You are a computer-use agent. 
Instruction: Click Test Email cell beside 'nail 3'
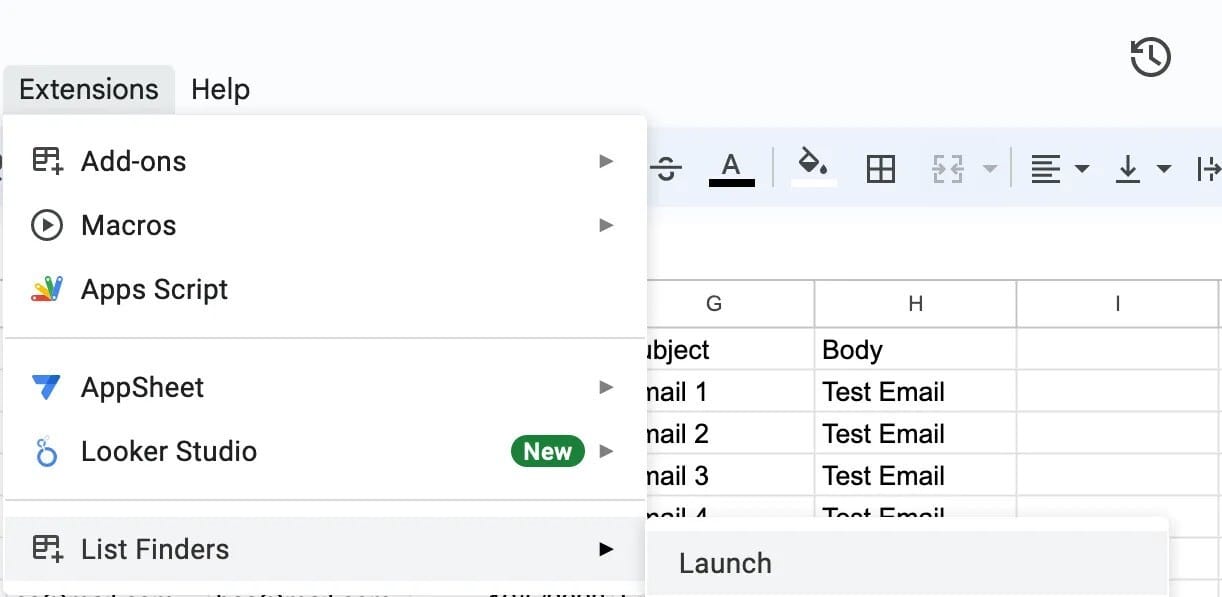pos(915,475)
